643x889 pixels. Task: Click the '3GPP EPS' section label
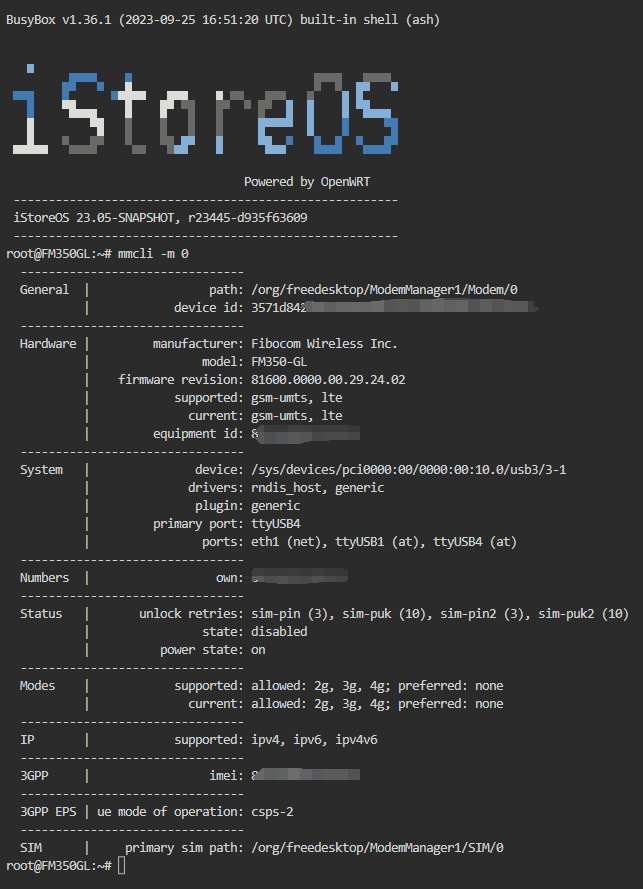tap(48, 812)
